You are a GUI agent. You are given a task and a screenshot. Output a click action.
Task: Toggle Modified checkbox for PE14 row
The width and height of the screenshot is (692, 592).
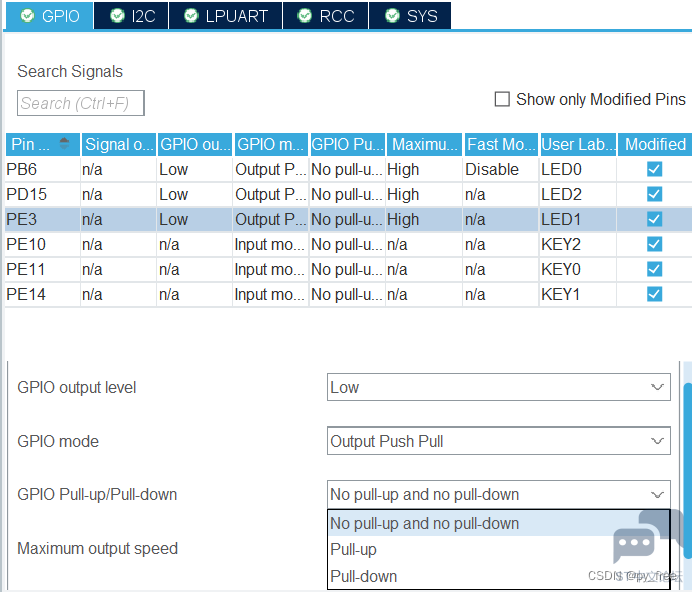(x=654, y=294)
